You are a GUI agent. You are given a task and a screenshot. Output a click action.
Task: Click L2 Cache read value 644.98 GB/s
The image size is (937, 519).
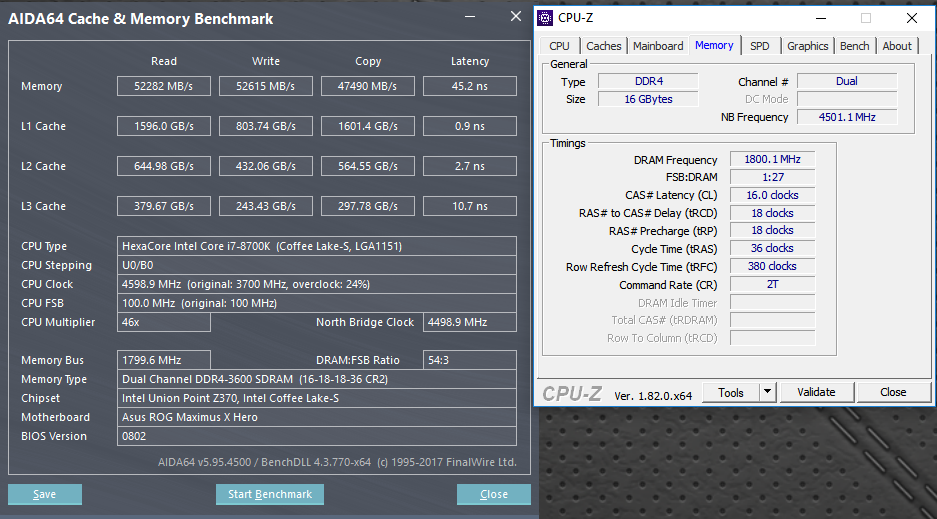click(164, 166)
